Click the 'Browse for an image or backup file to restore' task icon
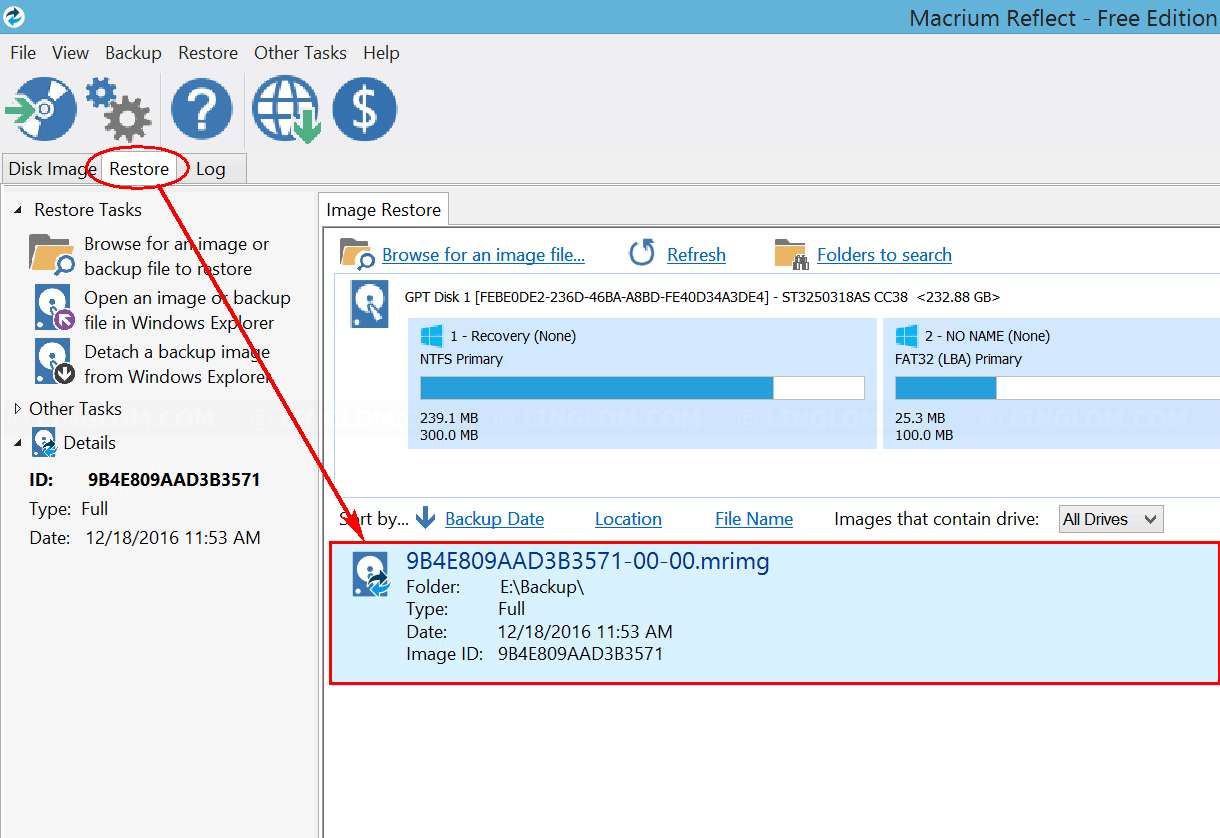The image size is (1220, 838). coord(52,255)
